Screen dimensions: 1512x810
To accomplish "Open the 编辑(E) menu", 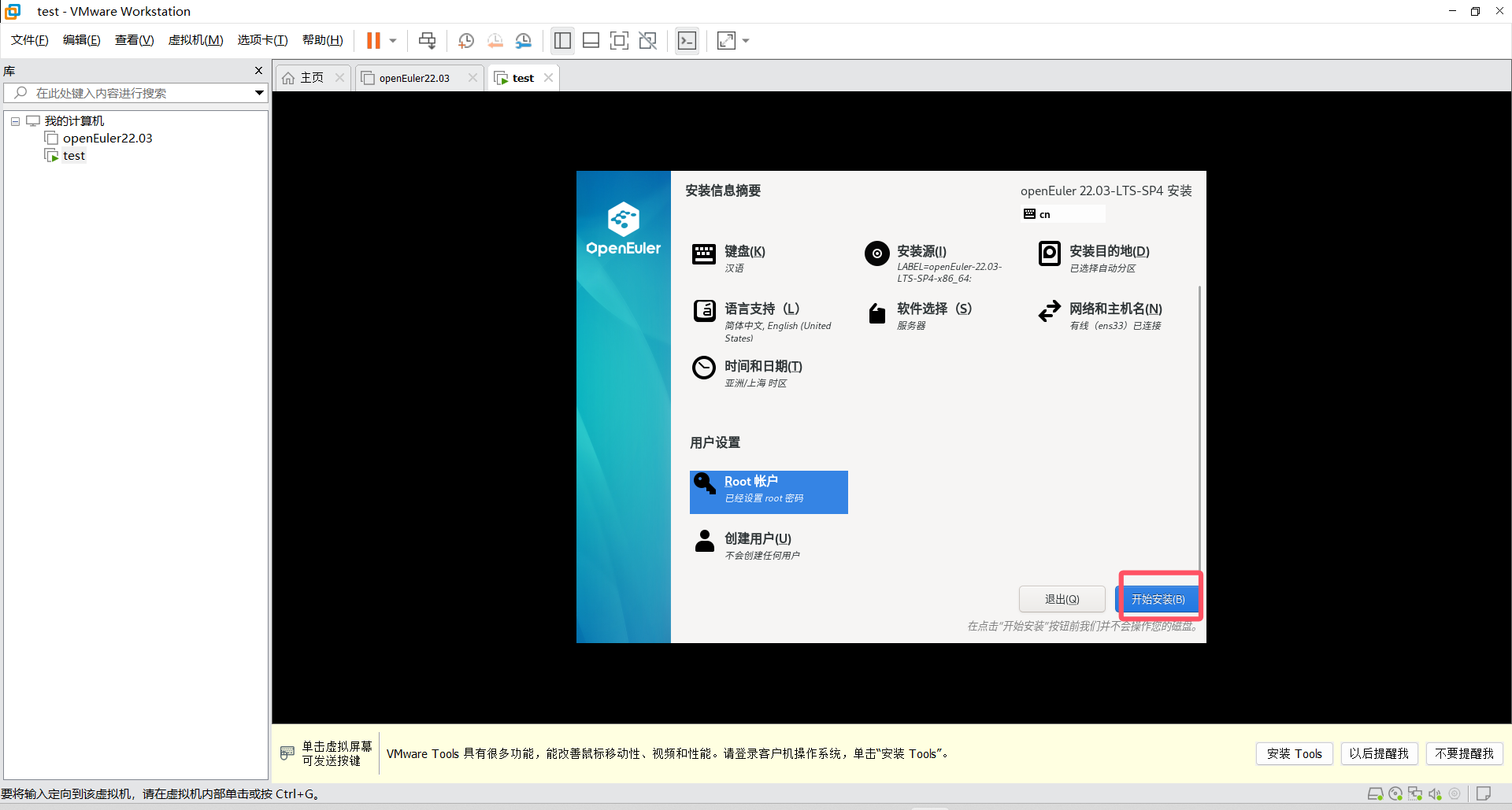I will coord(82,40).
